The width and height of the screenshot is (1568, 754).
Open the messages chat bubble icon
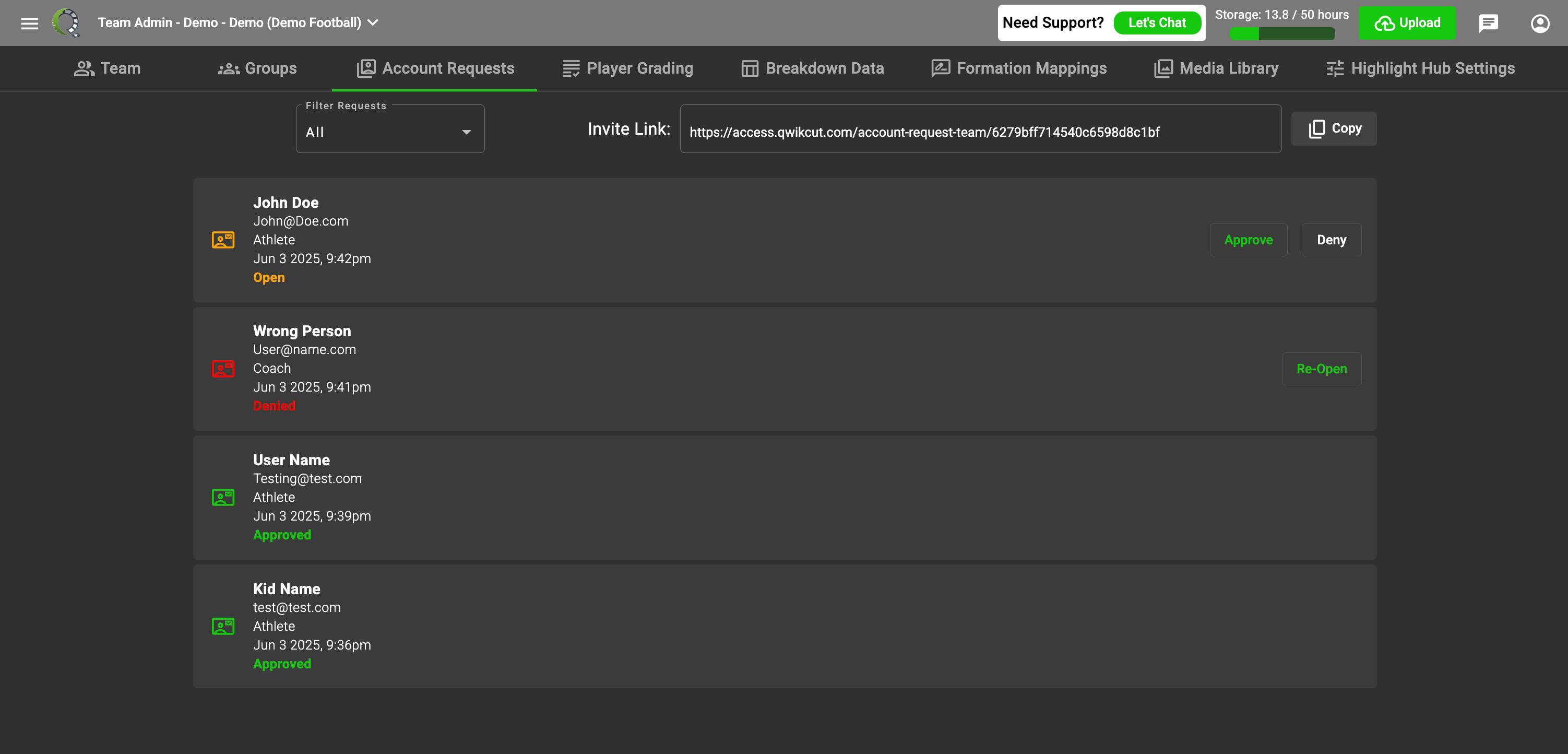pos(1488,23)
